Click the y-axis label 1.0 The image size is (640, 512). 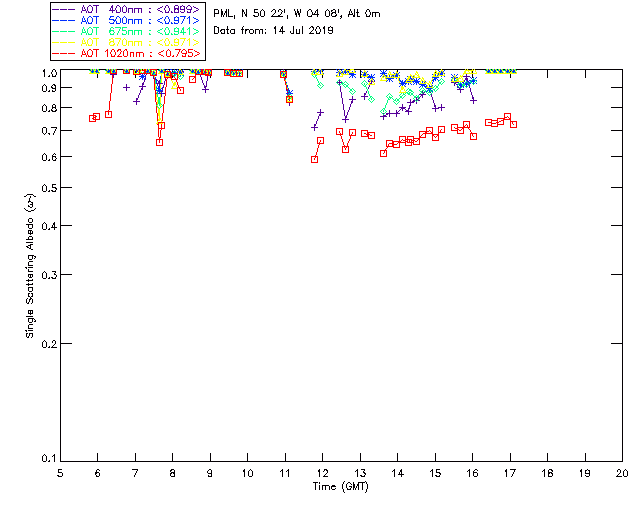pos(49,73)
